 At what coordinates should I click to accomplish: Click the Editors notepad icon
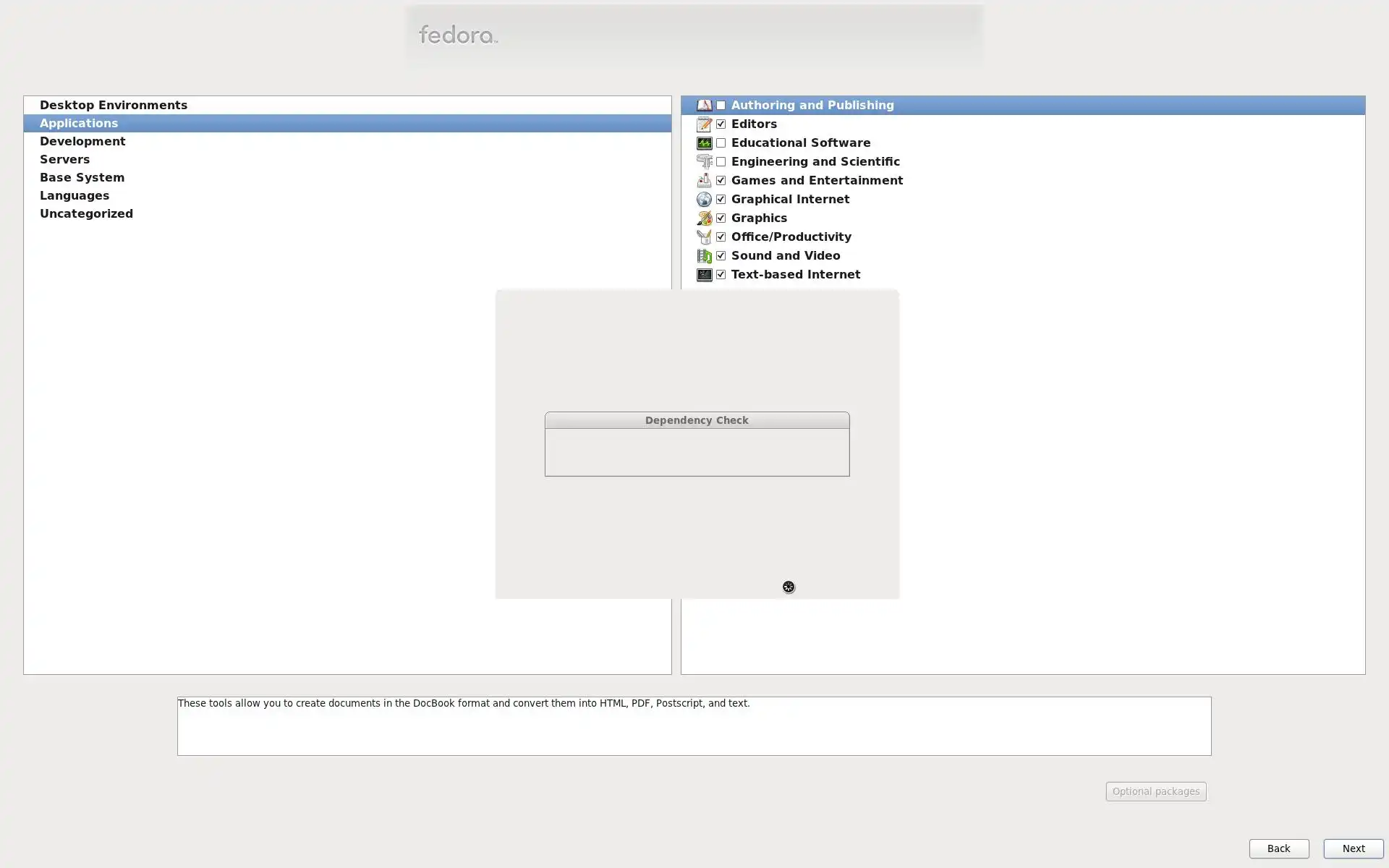pos(704,124)
